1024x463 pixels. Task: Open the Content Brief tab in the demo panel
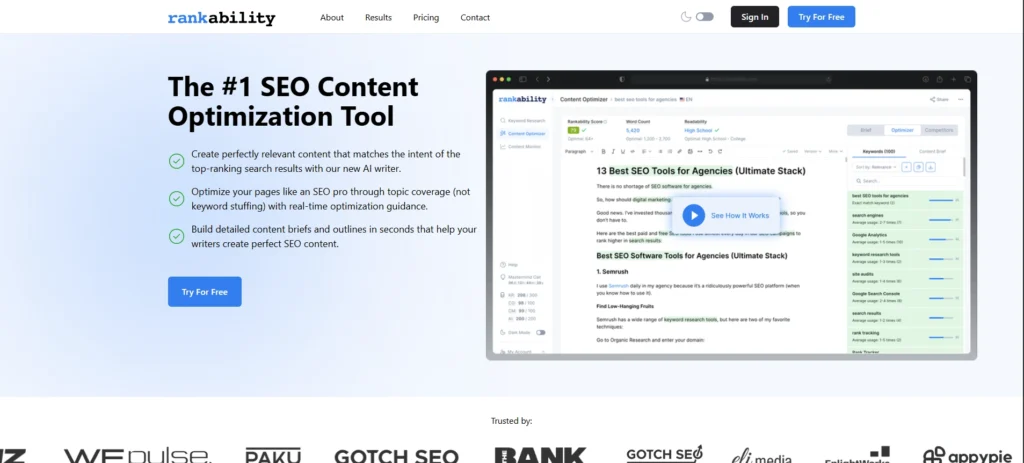click(x=932, y=152)
